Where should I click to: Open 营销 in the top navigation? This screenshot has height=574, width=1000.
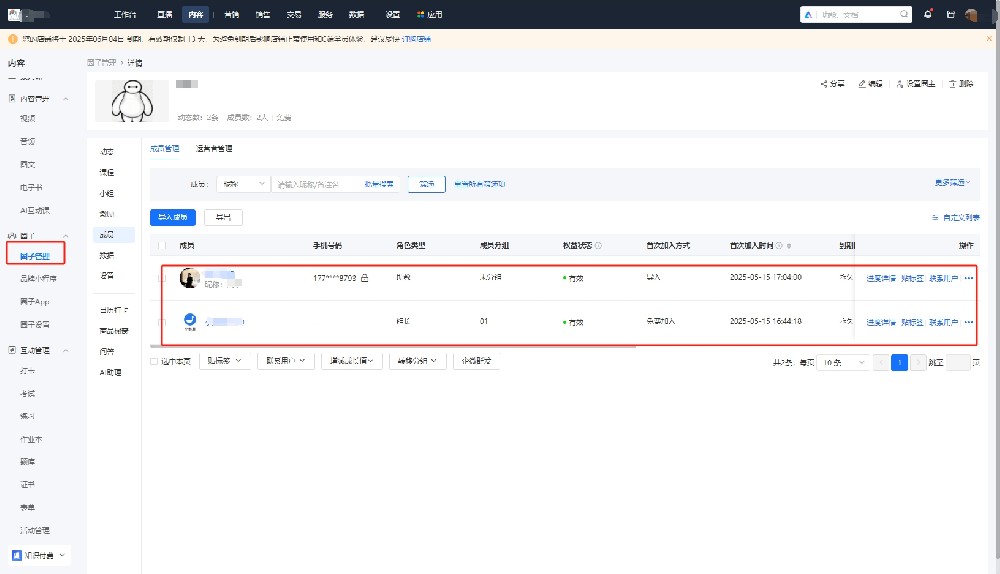[232, 14]
